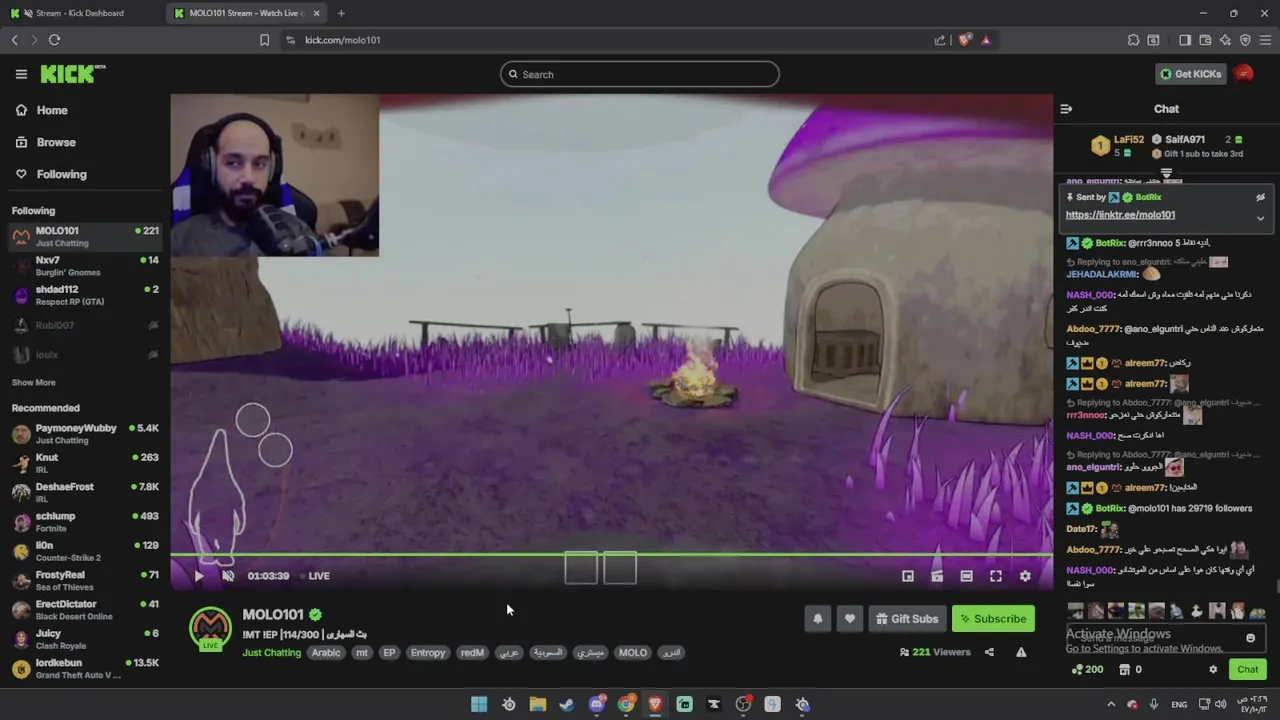Viewport: 1280px width, 720px height.
Task: Share the stream icon
Action: [x=989, y=653]
